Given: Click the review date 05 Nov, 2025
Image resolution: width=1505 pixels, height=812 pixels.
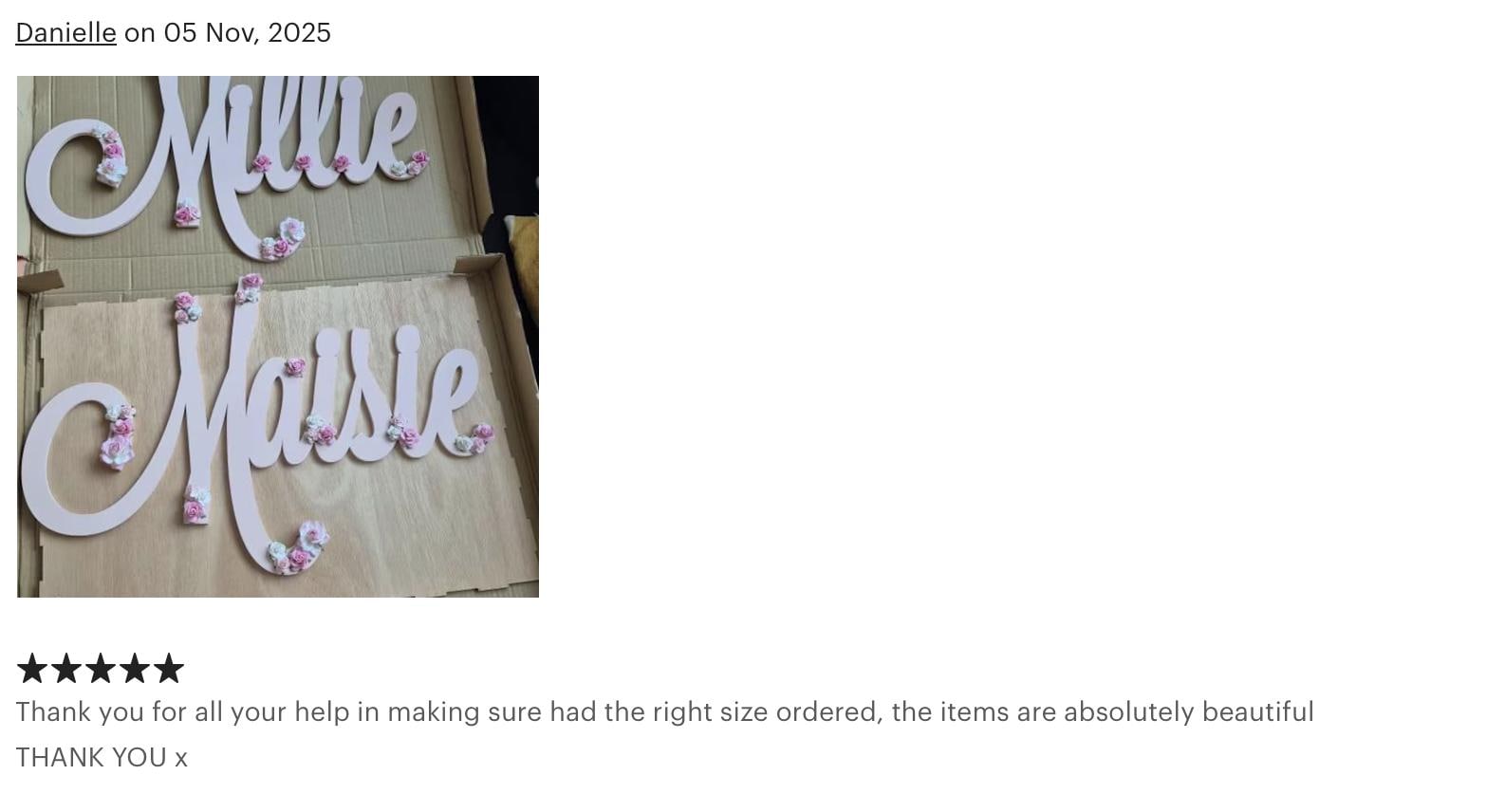Looking at the screenshot, I should click(247, 32).
